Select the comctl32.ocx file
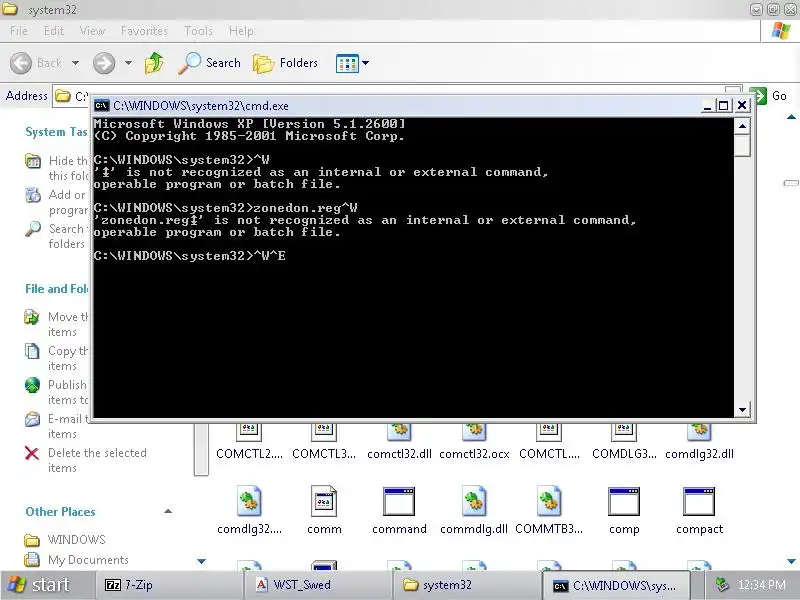800x600 pixels. tap(474, 454)
